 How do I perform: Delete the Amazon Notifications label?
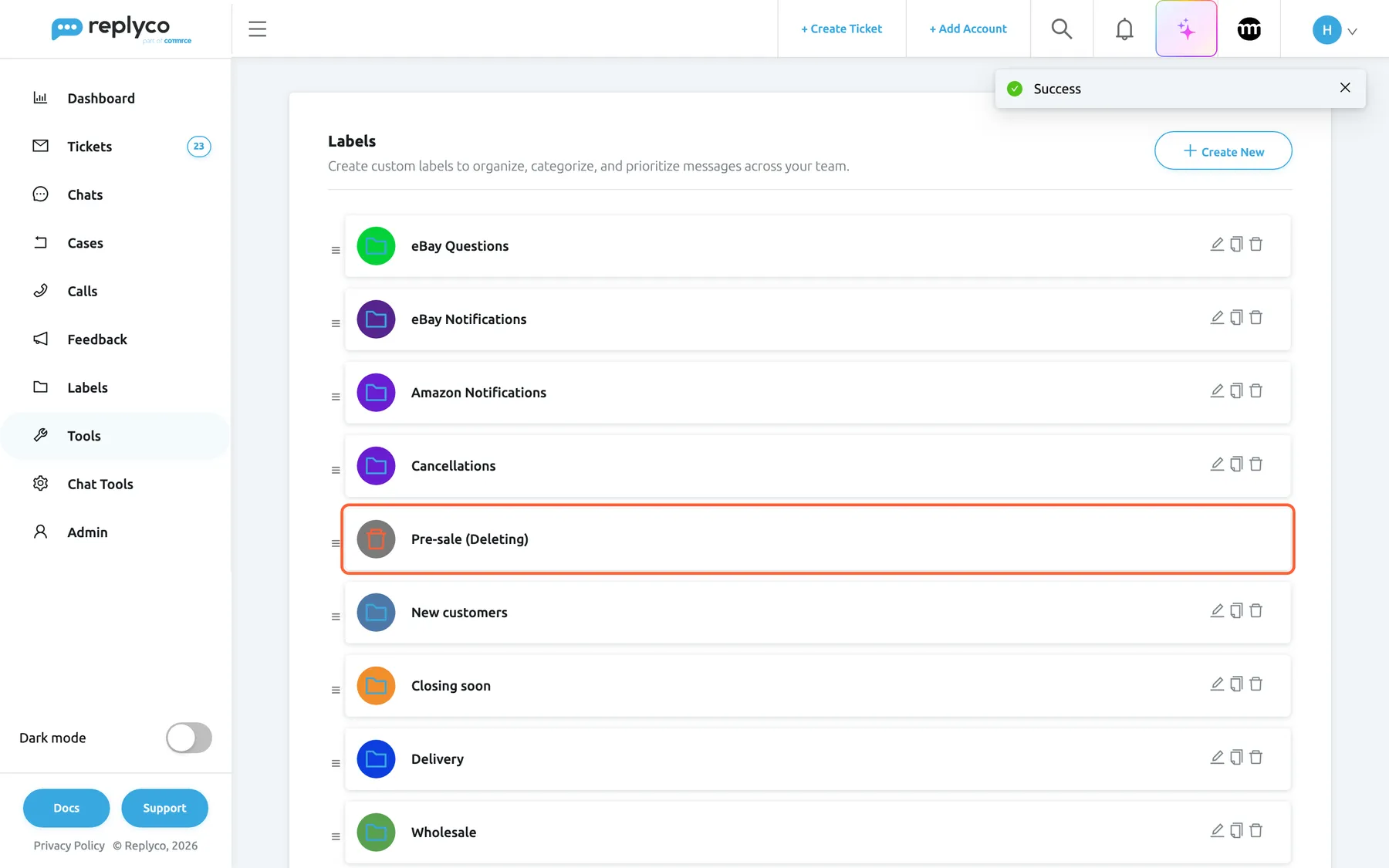(1256, 391)
